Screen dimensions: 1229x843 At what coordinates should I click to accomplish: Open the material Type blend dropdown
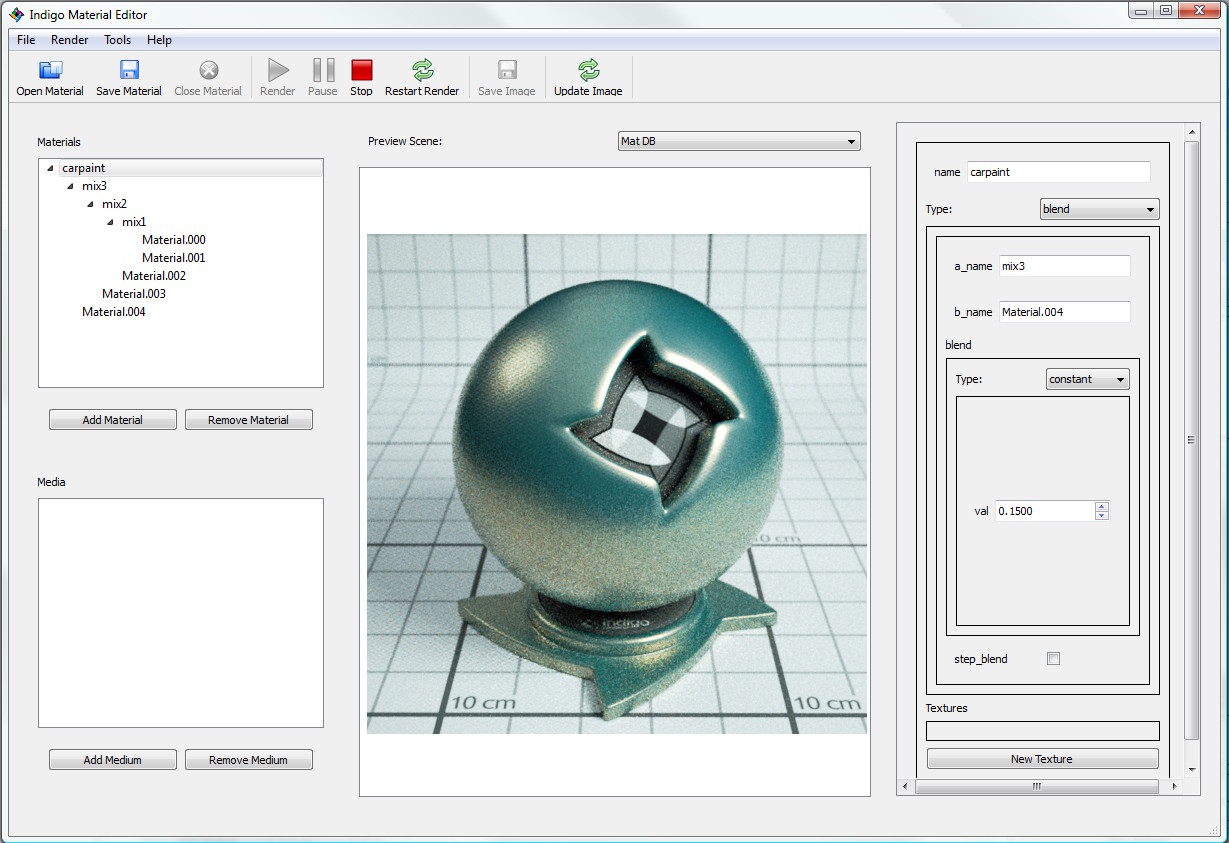coord(1099,209)
